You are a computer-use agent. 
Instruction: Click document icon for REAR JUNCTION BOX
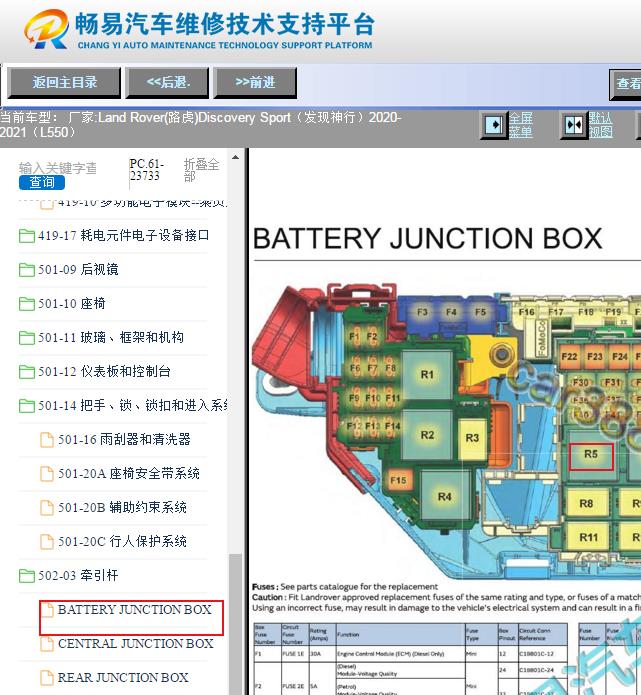point(47,678)
